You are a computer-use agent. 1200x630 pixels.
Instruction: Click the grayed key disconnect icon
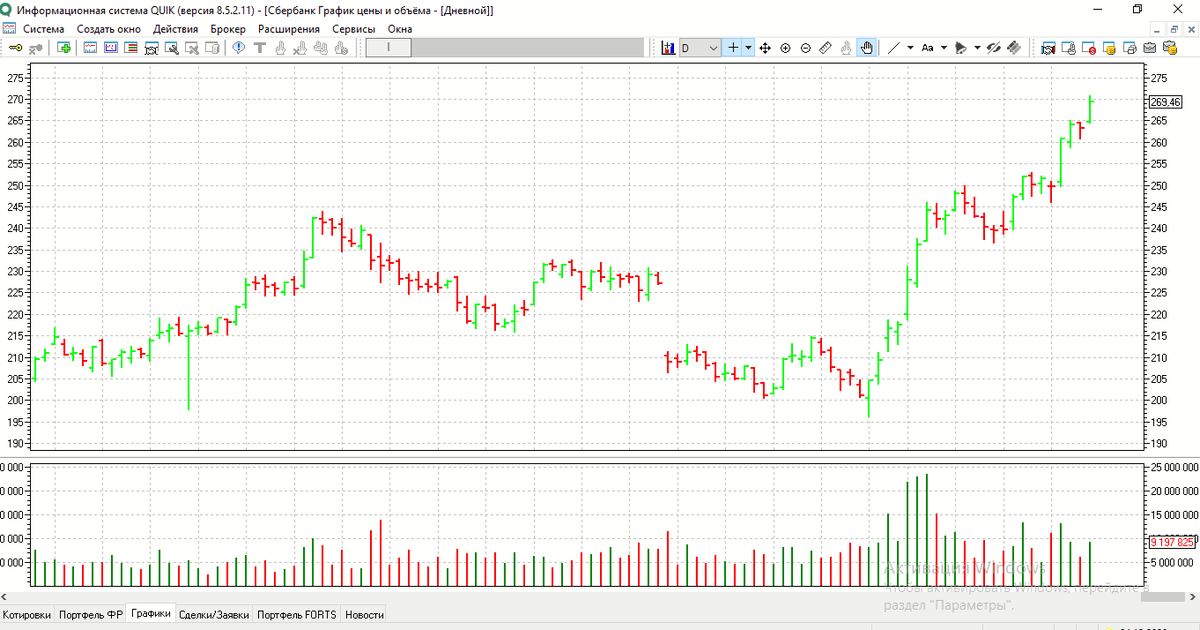(x=35, y=47)
